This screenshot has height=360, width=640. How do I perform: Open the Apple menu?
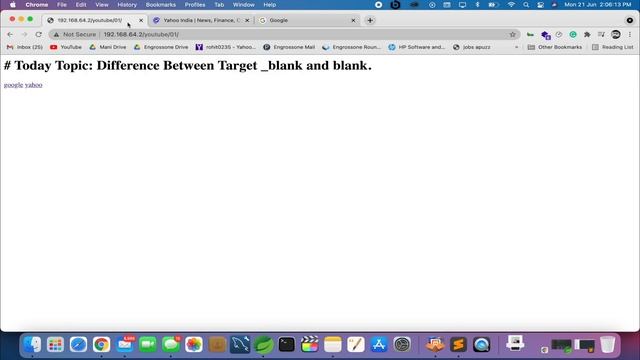pyautogui.click(x=13, y=5)
